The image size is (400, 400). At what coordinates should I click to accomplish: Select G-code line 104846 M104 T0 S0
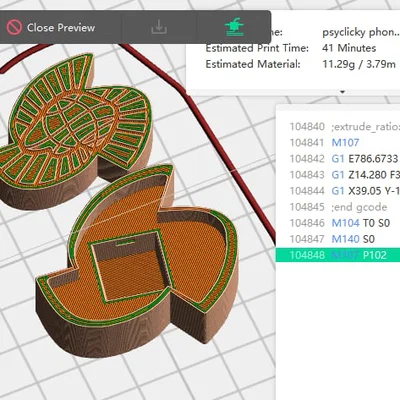pyautogui.click(x=338, y=223)
